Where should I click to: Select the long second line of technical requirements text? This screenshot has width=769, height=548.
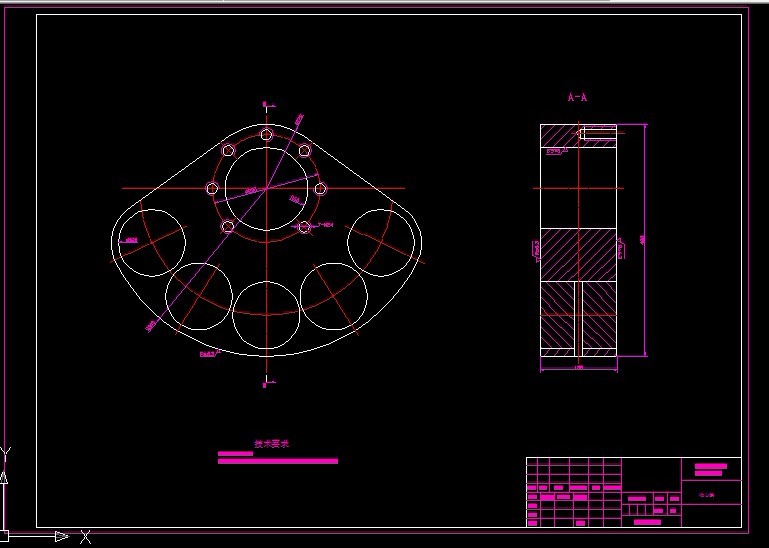coord(278,461)
